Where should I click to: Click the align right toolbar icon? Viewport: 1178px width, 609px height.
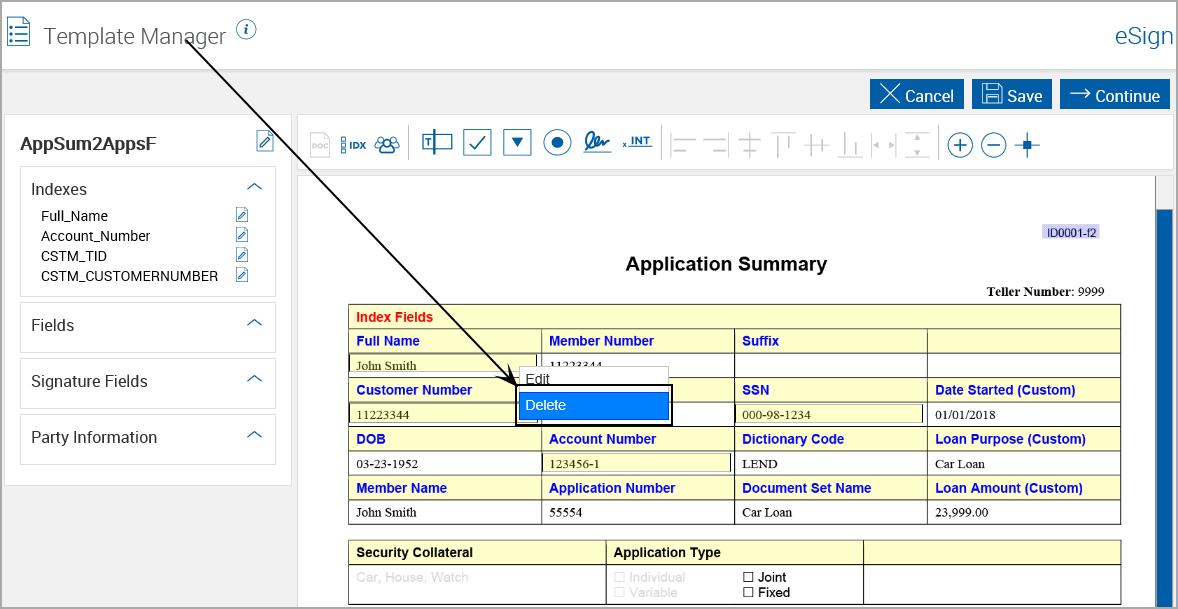pos(715,143)
